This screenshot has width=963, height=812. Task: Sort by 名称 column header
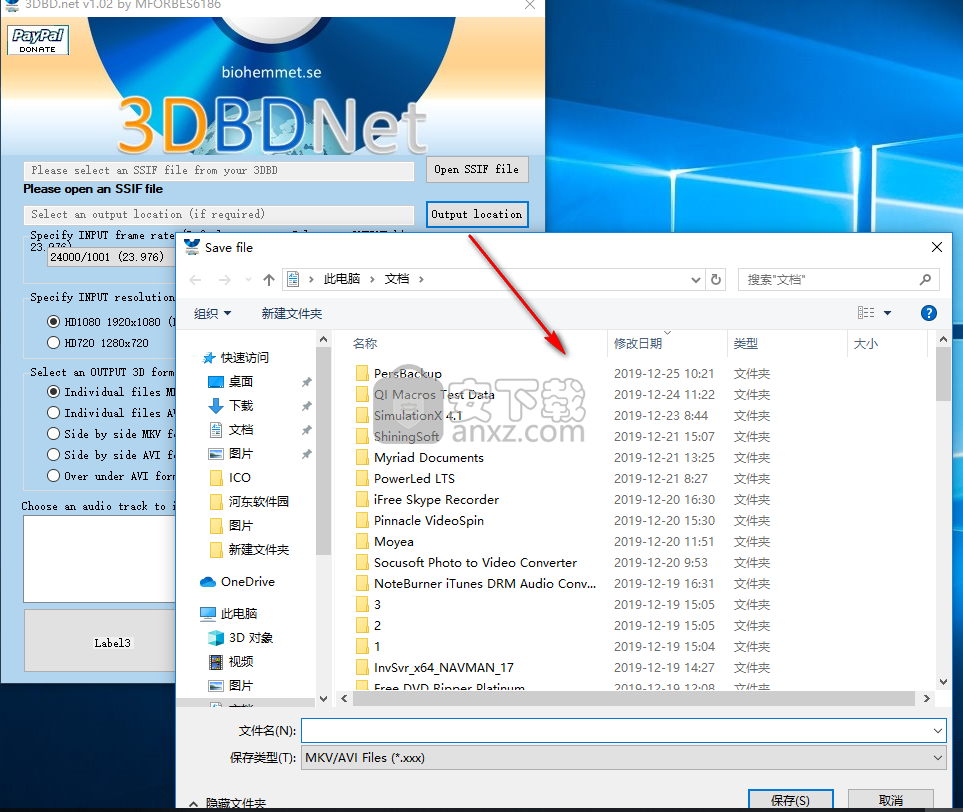(365, 343)
